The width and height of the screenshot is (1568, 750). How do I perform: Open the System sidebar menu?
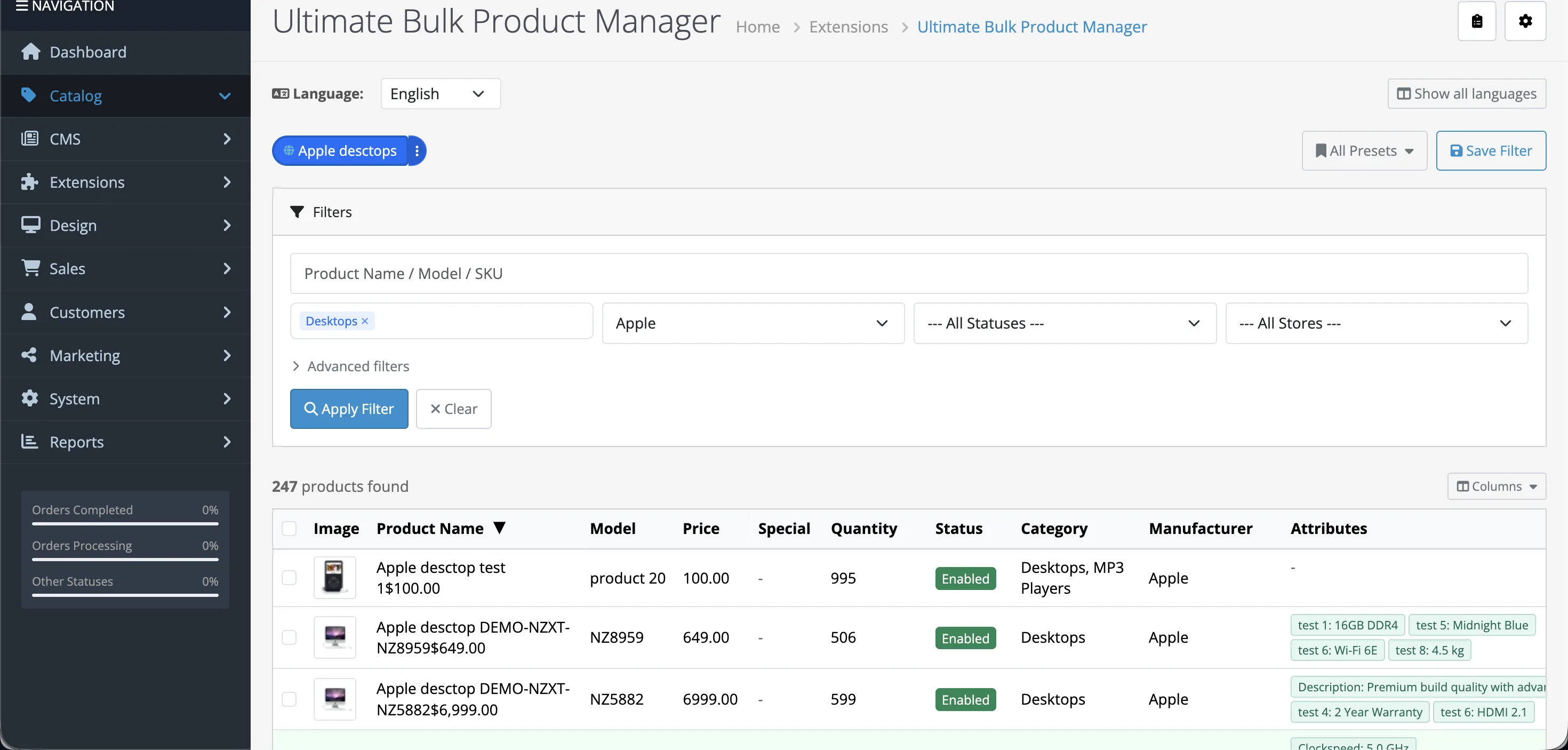(x=125, y=398)
